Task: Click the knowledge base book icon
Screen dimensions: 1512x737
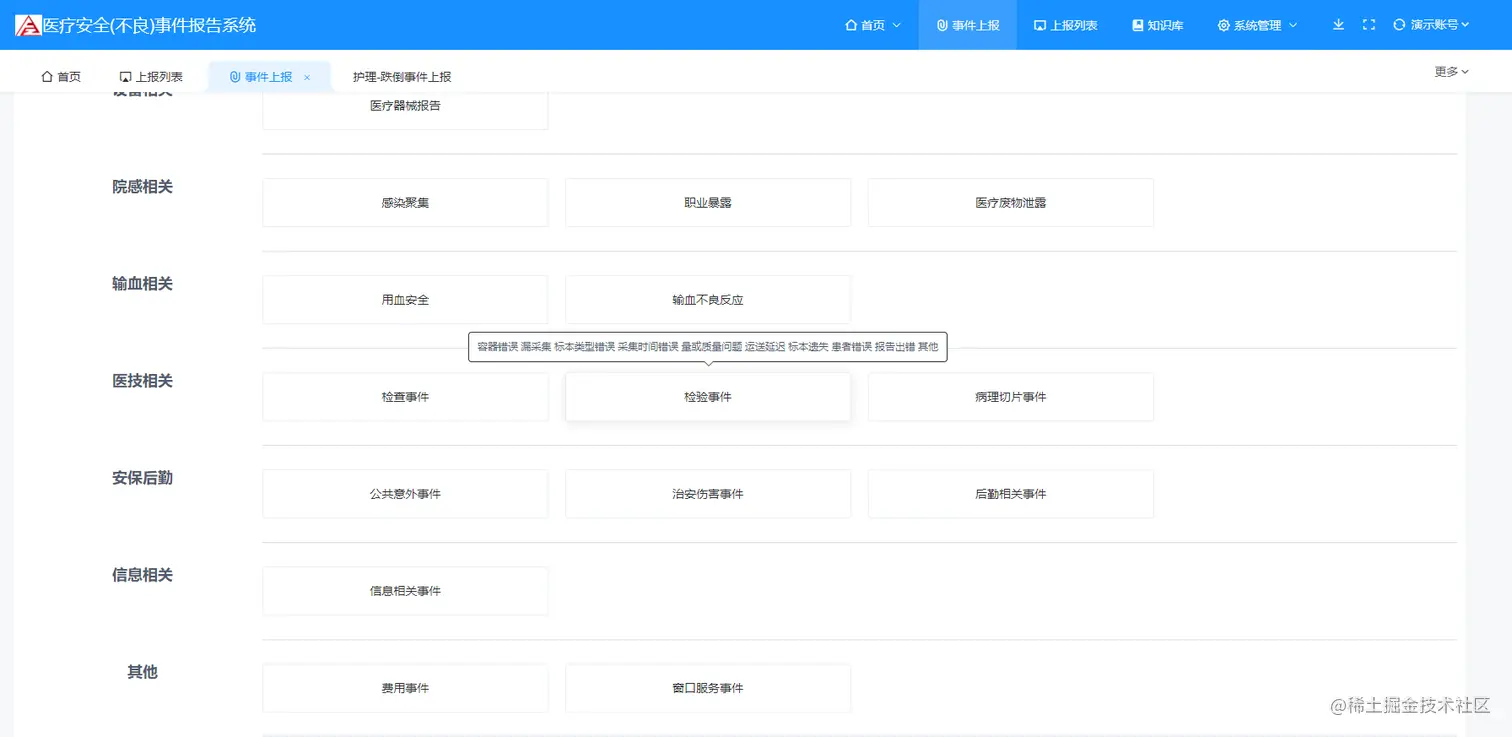Action: 1138,25
